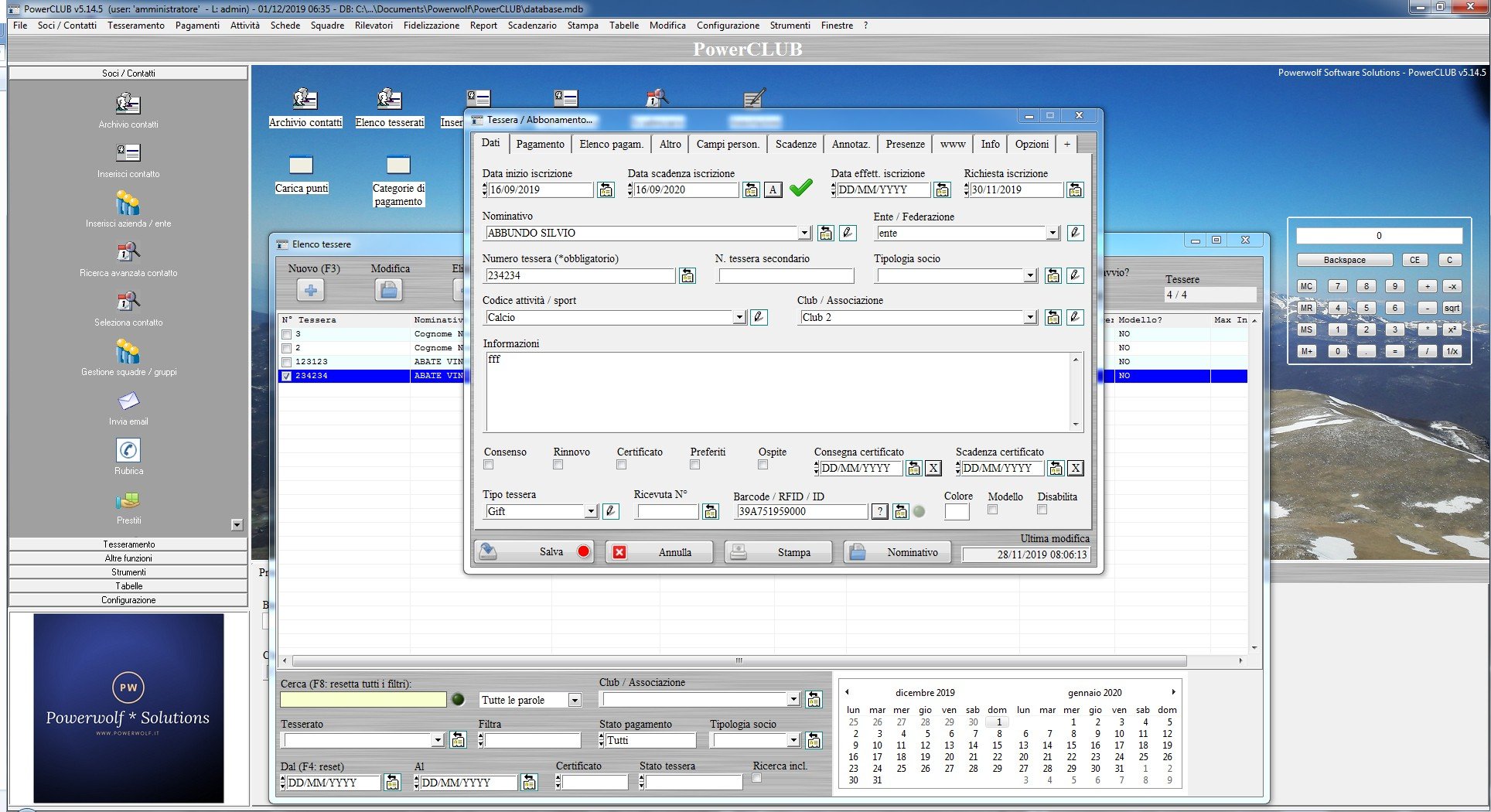Screen dimensions: 1491x812
Task: Open the Tutte le parole dropdown
Action: click(x=575, y=700)
